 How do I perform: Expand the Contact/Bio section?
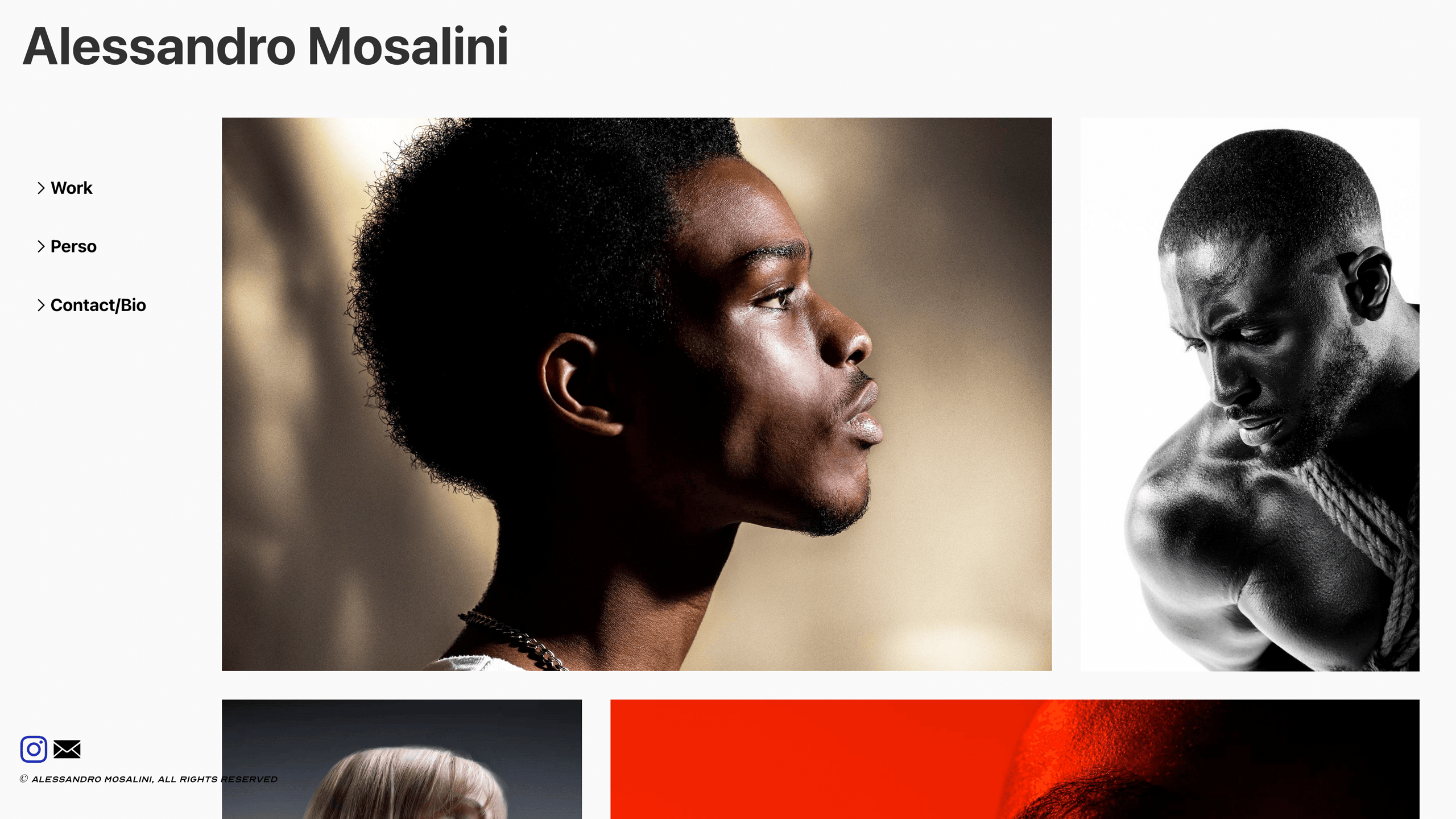click(x=41, y=305)
